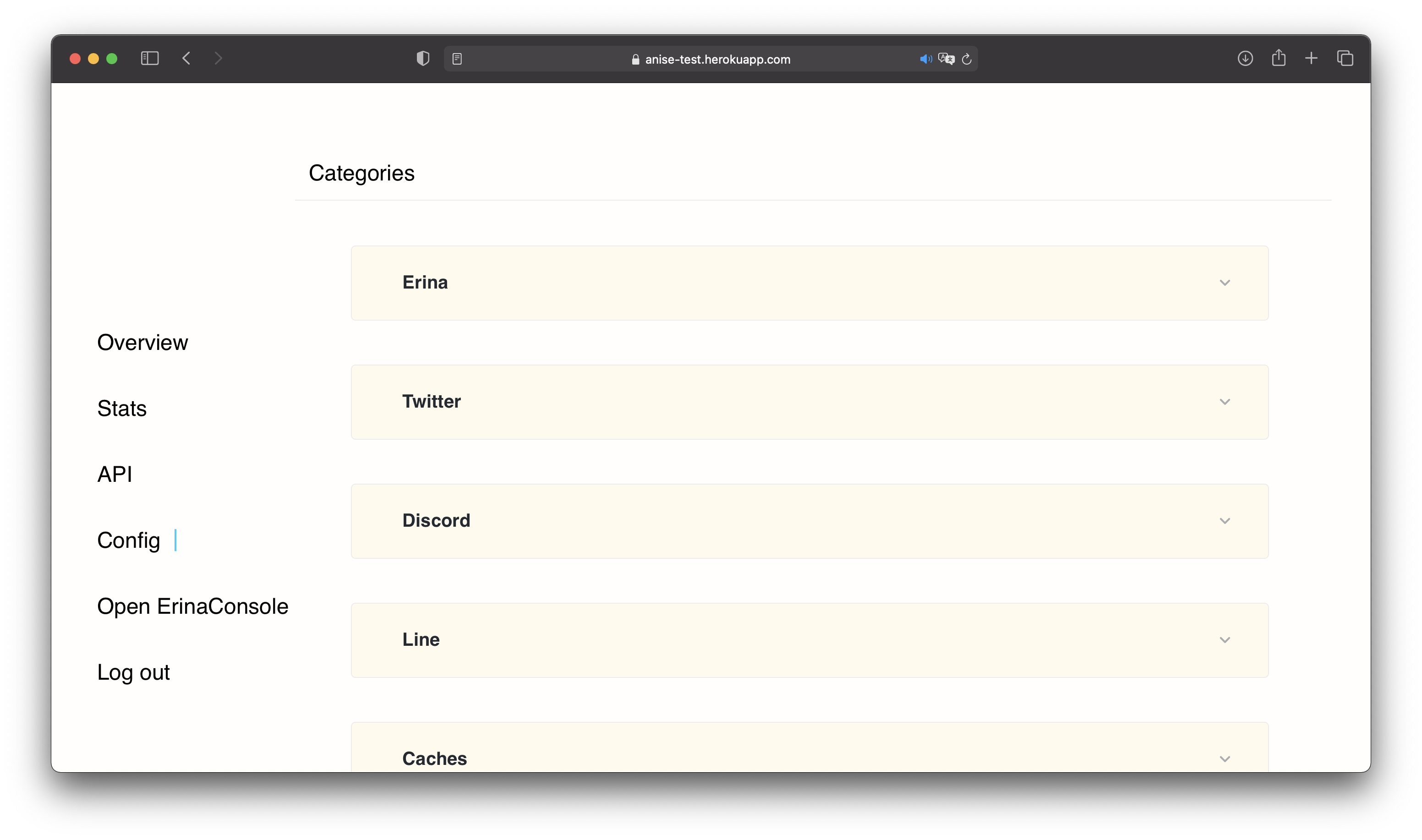Viewport: 1422px width, 840px height.
Task: Mute the tab audio speaker icon
Action: tap(925, 59)
